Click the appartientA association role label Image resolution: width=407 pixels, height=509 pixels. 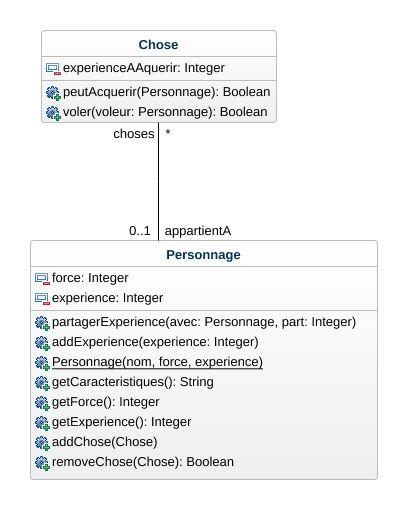[198, 231]
